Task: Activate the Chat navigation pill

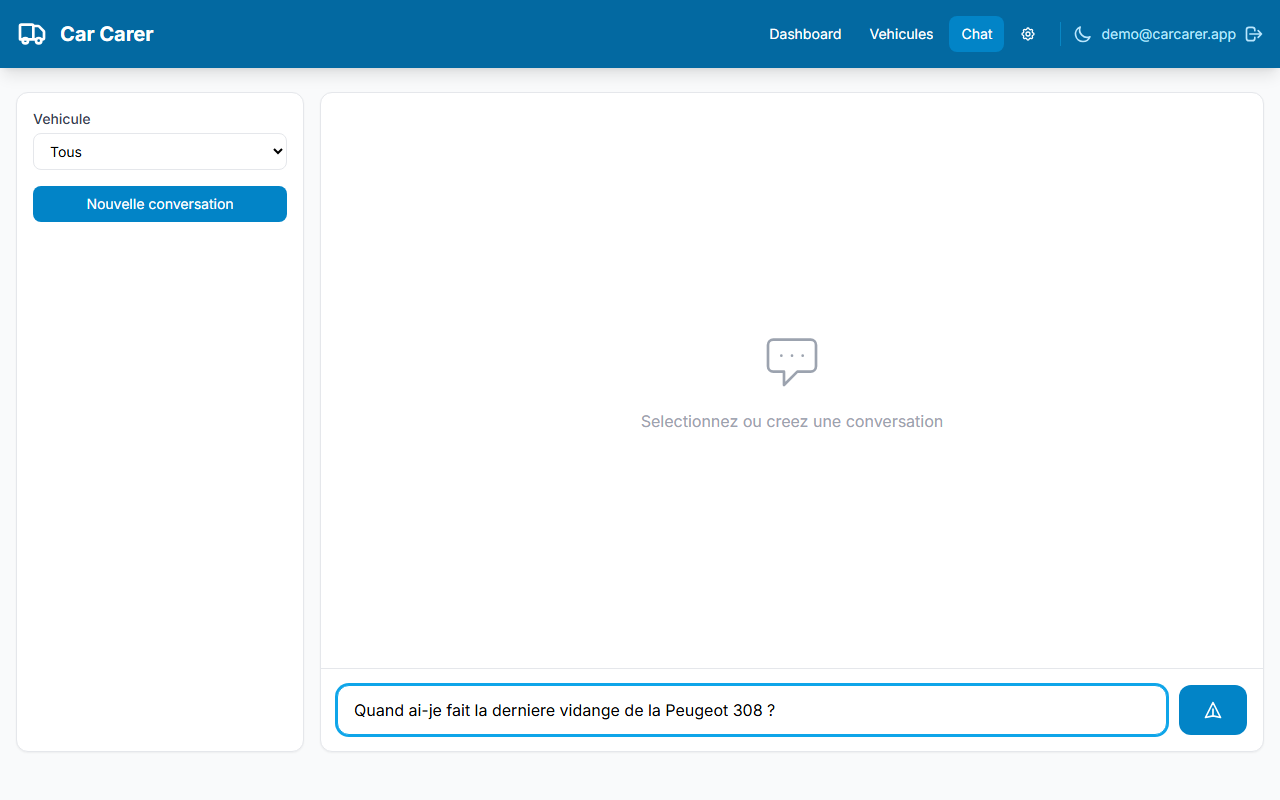Action: (976, 33)
